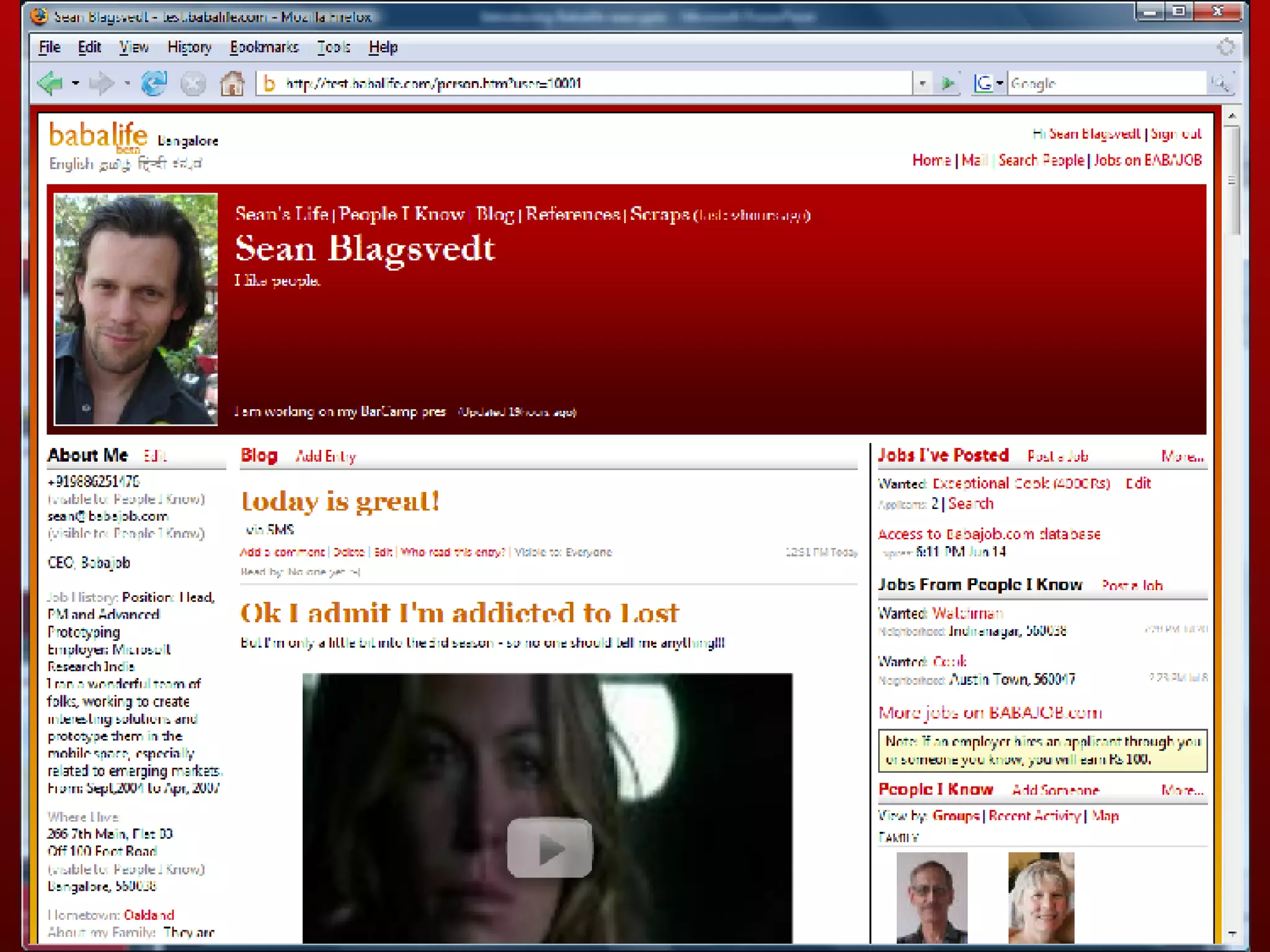Open the Bookmarks menu

click(264, 47)
